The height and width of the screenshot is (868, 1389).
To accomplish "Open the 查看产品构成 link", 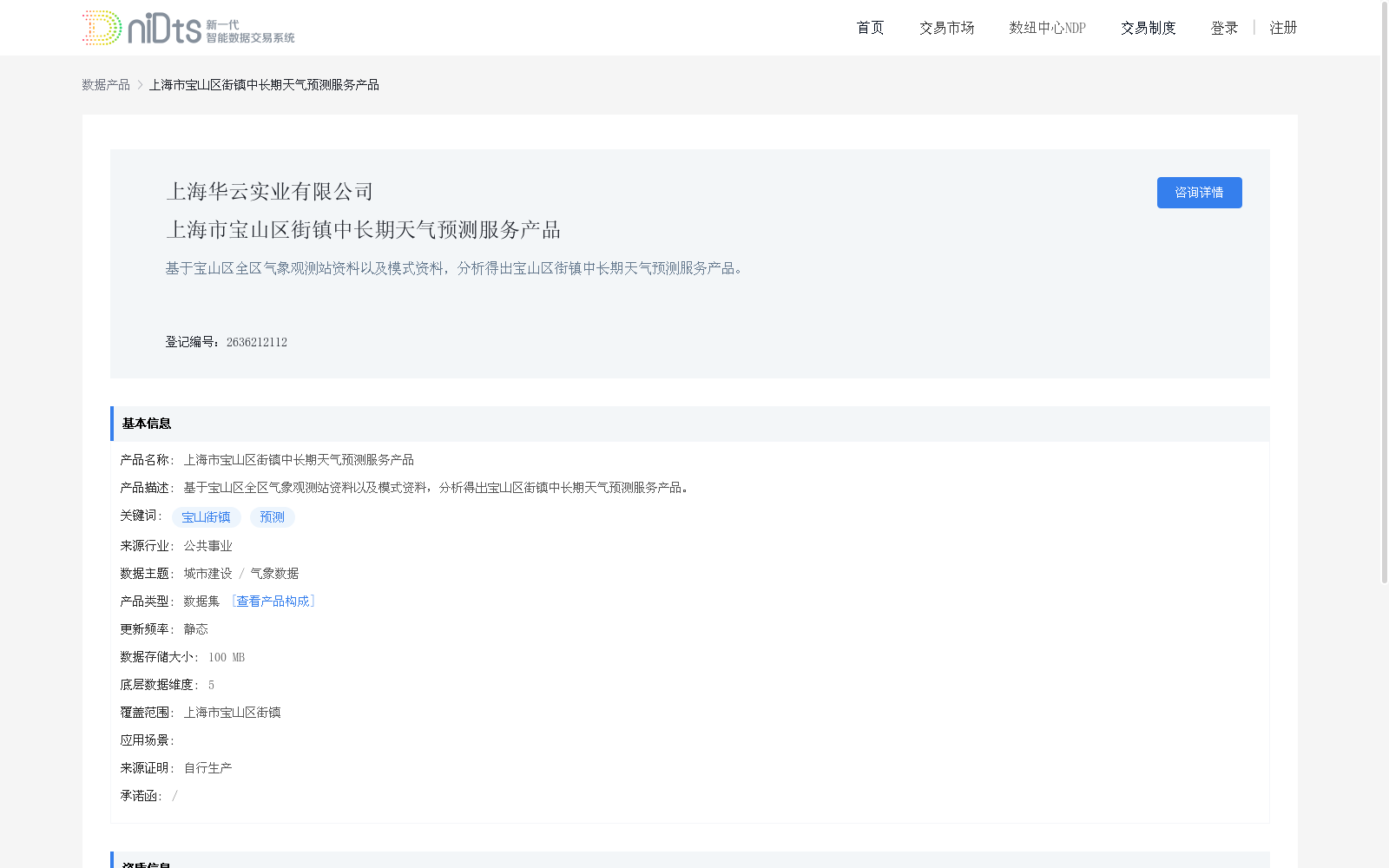I will pos(273,602).
